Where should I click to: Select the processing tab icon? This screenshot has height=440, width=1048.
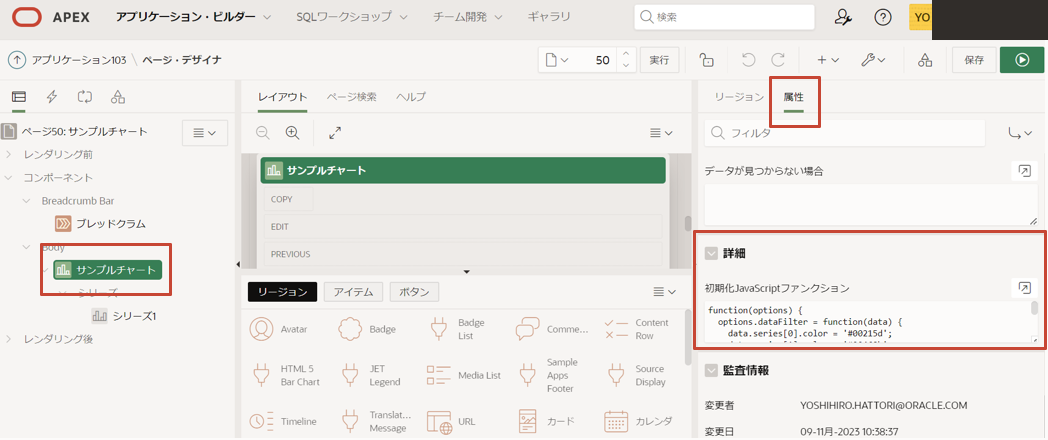85,97
